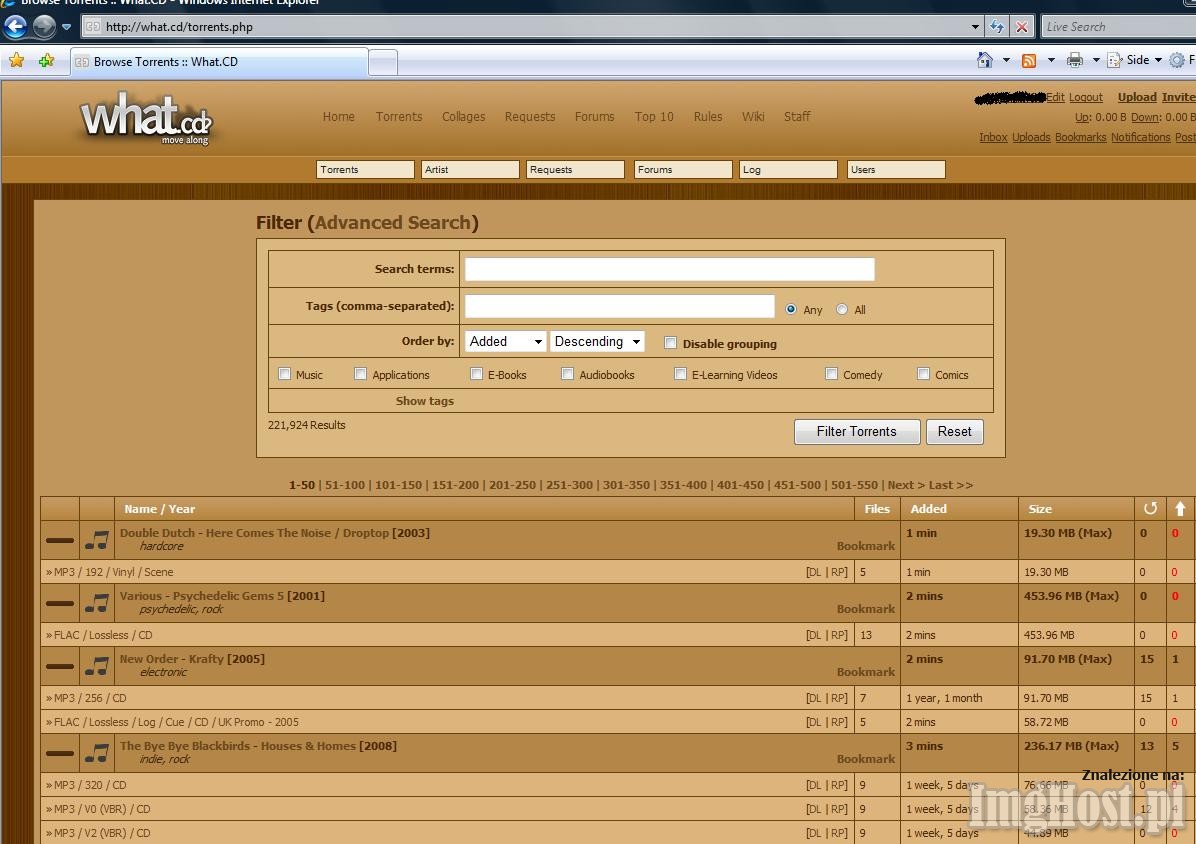Click the Upload link in header
This screenshot has width=1196, height=844.
coord(1137,97)
